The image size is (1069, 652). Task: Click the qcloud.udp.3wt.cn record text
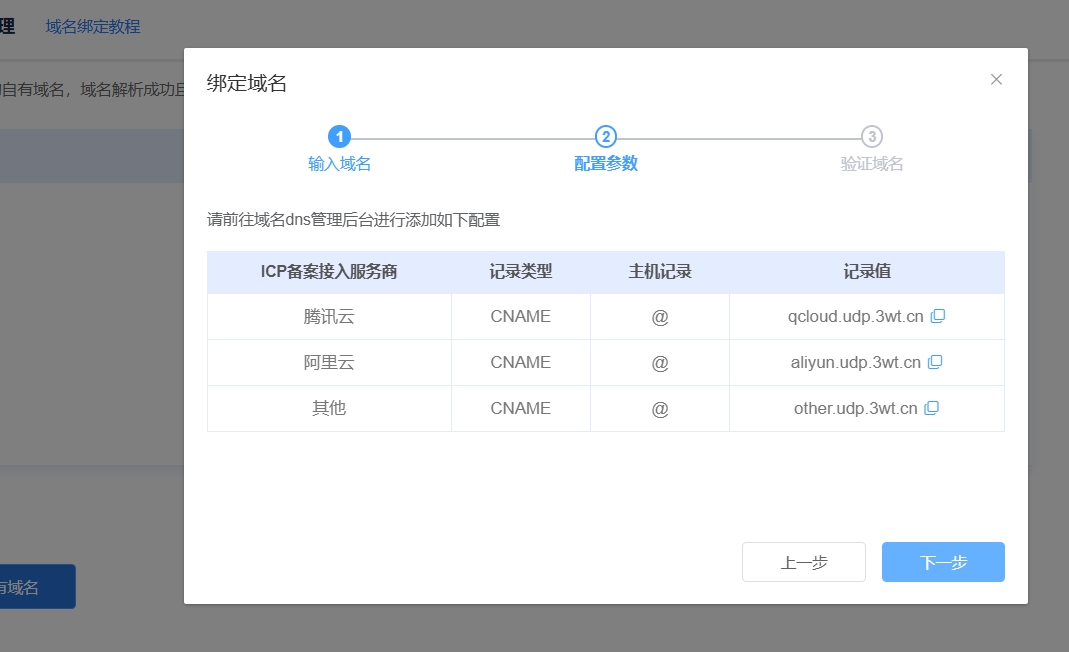tap(855, 317)
